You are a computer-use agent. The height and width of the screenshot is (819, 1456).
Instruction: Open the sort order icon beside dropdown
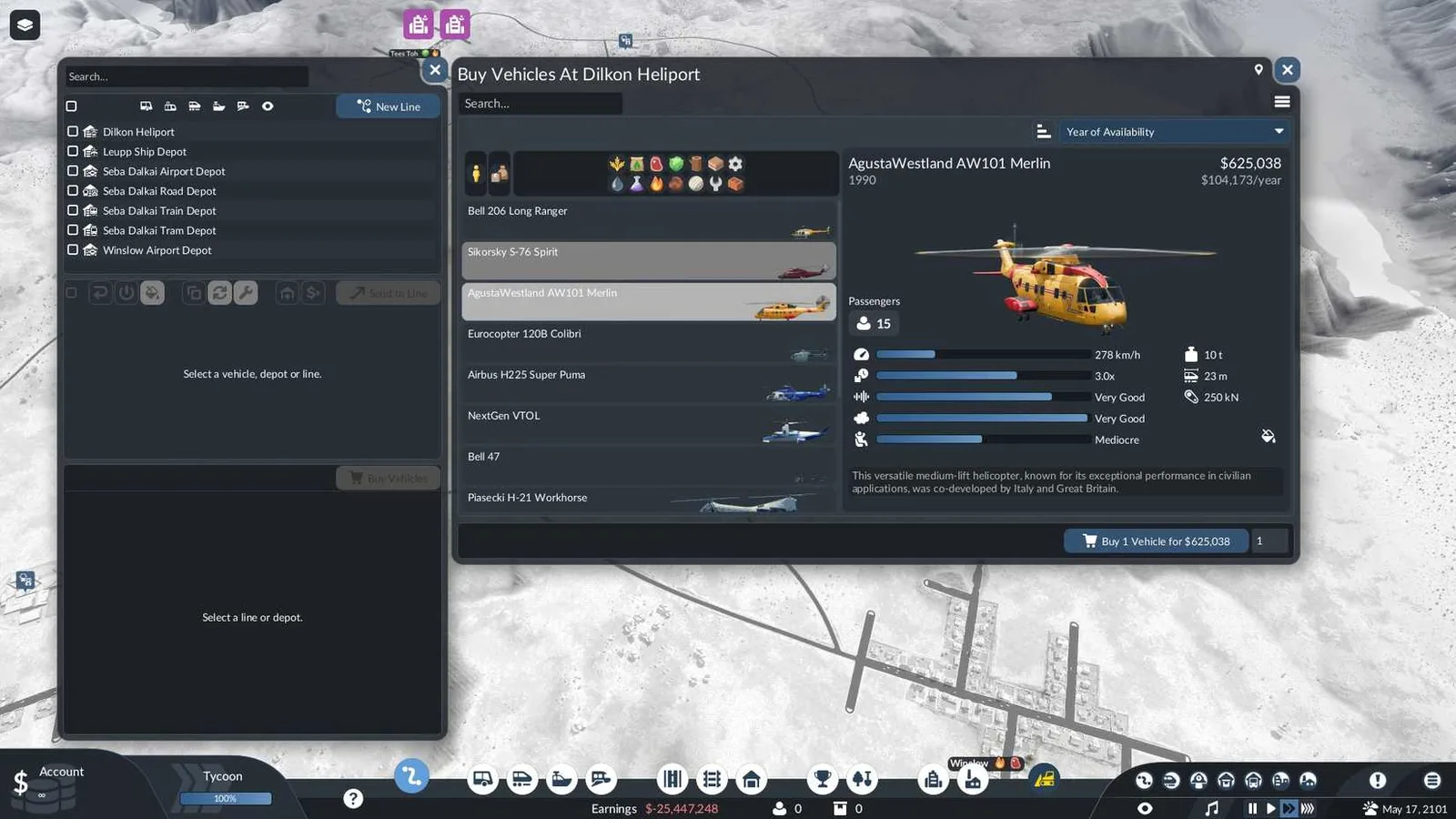coord(1043,132)
